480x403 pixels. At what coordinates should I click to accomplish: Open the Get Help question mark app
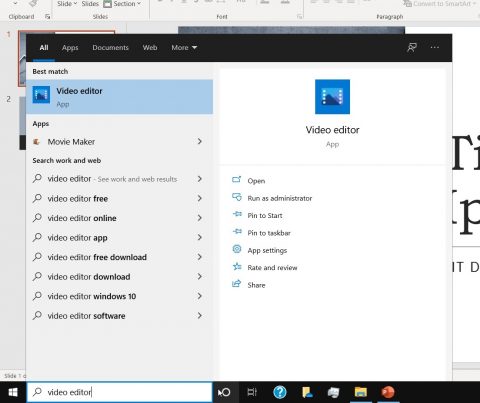pyautogui.click(x=280, y=392)
